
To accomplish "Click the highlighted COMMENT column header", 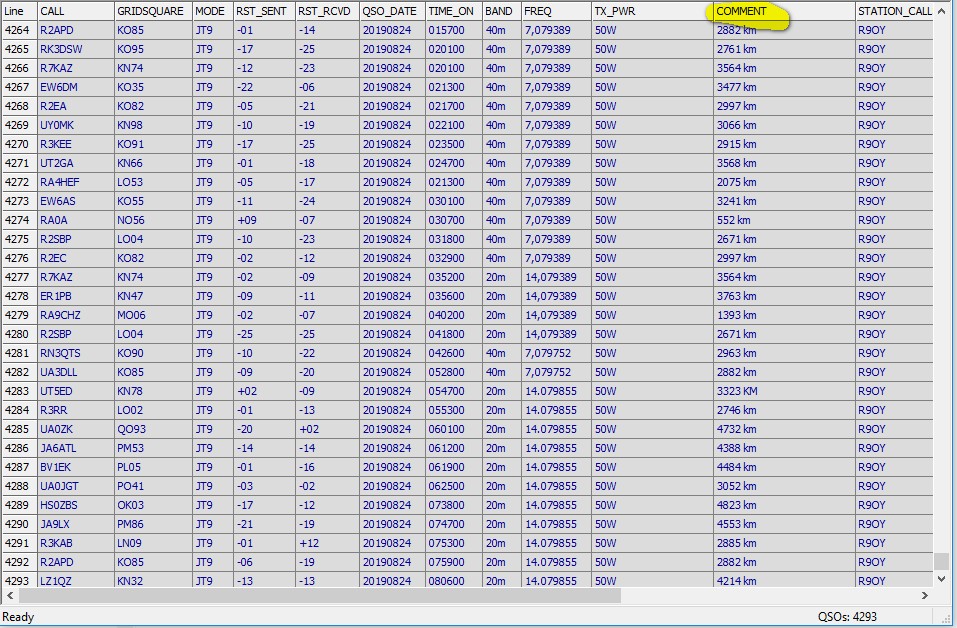I will (742, 12).
